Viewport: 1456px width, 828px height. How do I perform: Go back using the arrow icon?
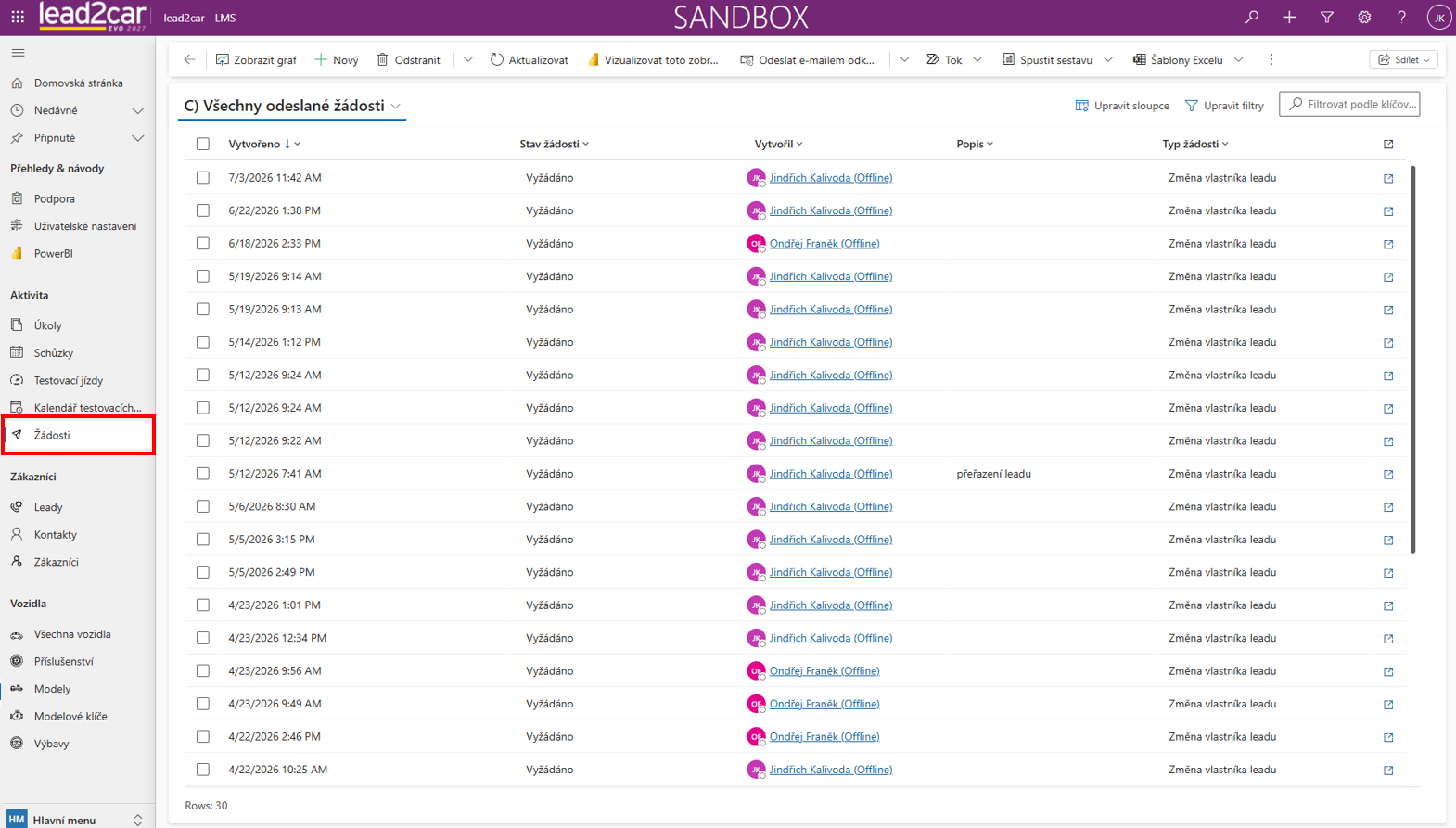click(189, 59)
